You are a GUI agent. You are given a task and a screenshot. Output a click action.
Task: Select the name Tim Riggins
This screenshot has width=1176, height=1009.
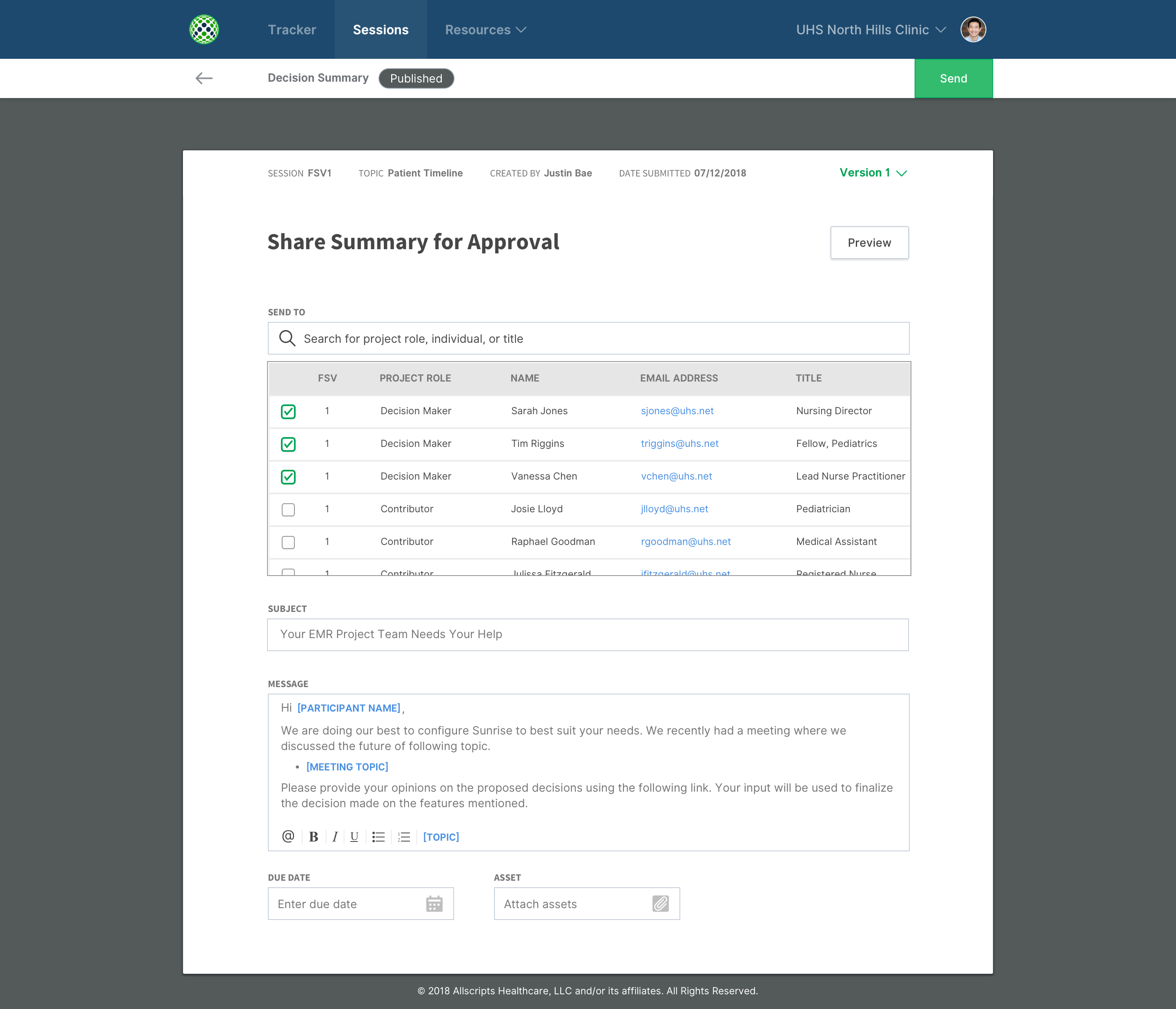click(537, 444)
